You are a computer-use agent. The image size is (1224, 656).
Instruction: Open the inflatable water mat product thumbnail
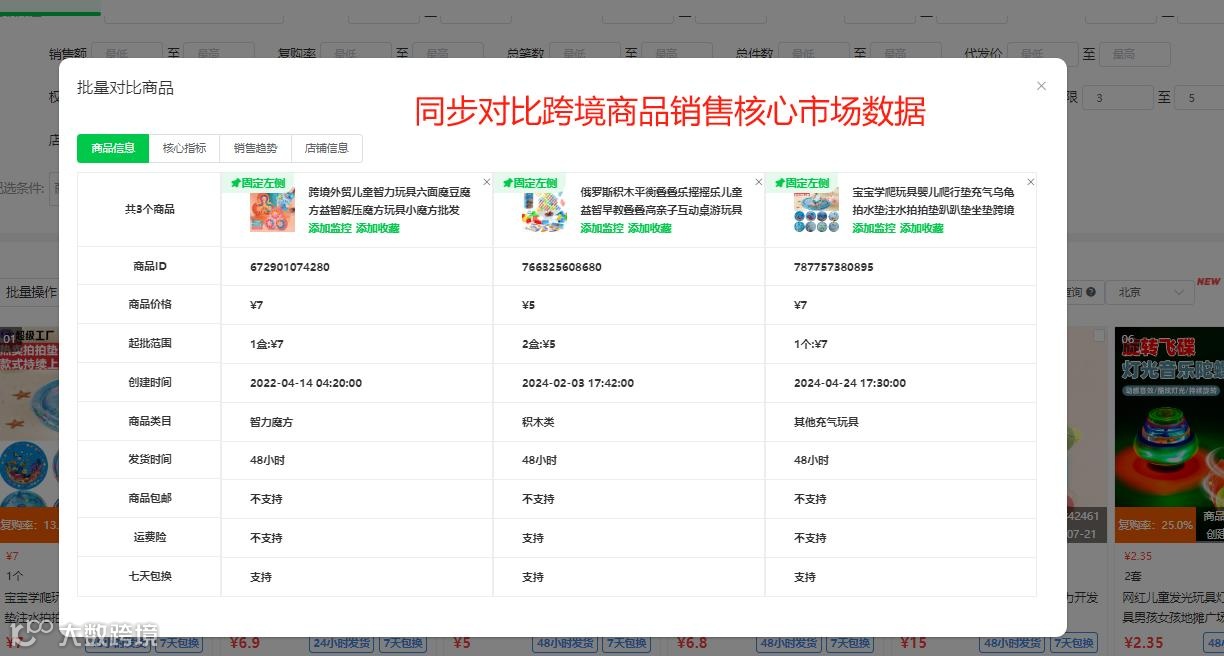coord(817,210)
